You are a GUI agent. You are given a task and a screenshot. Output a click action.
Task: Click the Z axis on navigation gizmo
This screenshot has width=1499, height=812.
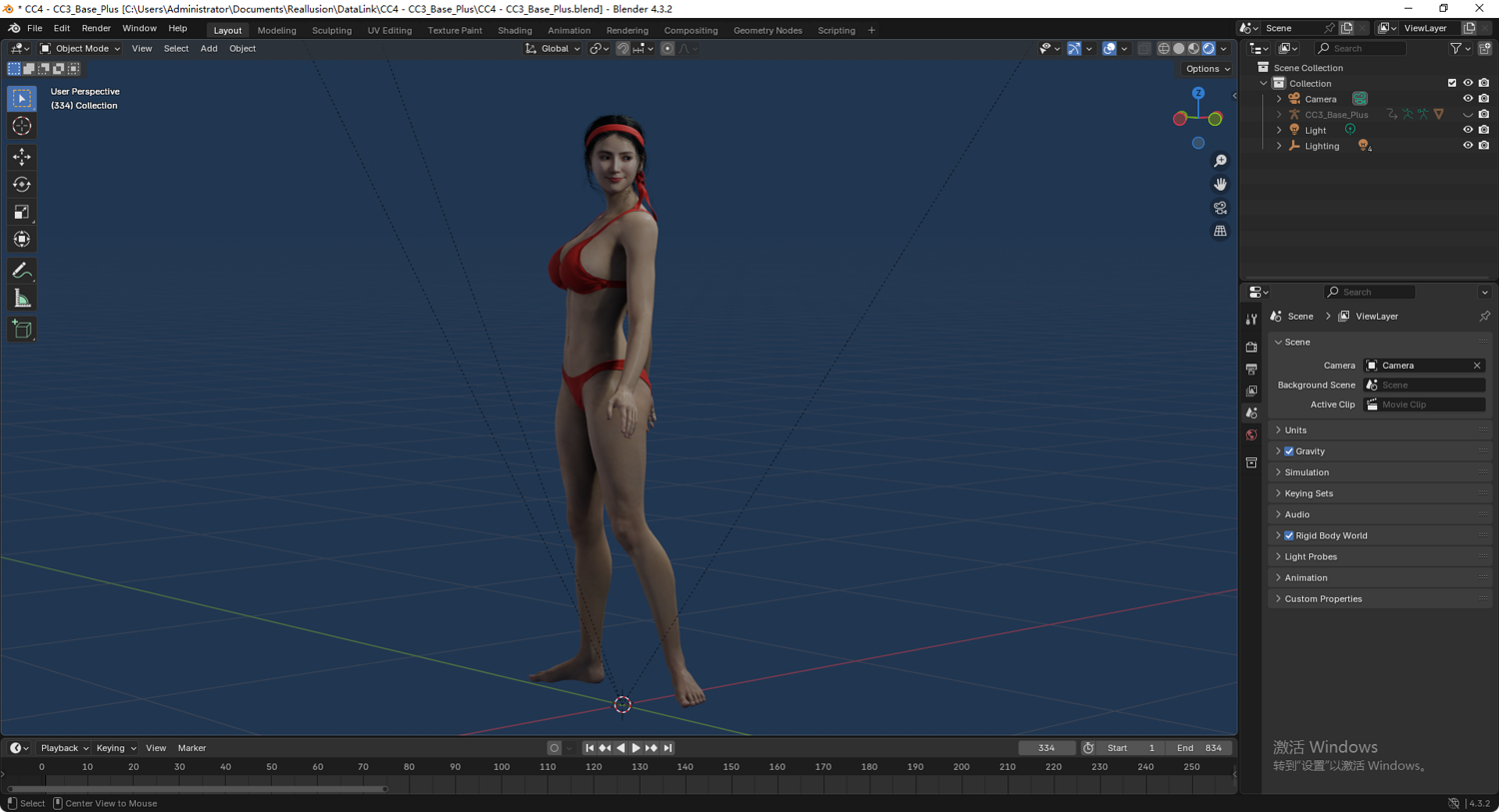click(x=1198, y=93)
